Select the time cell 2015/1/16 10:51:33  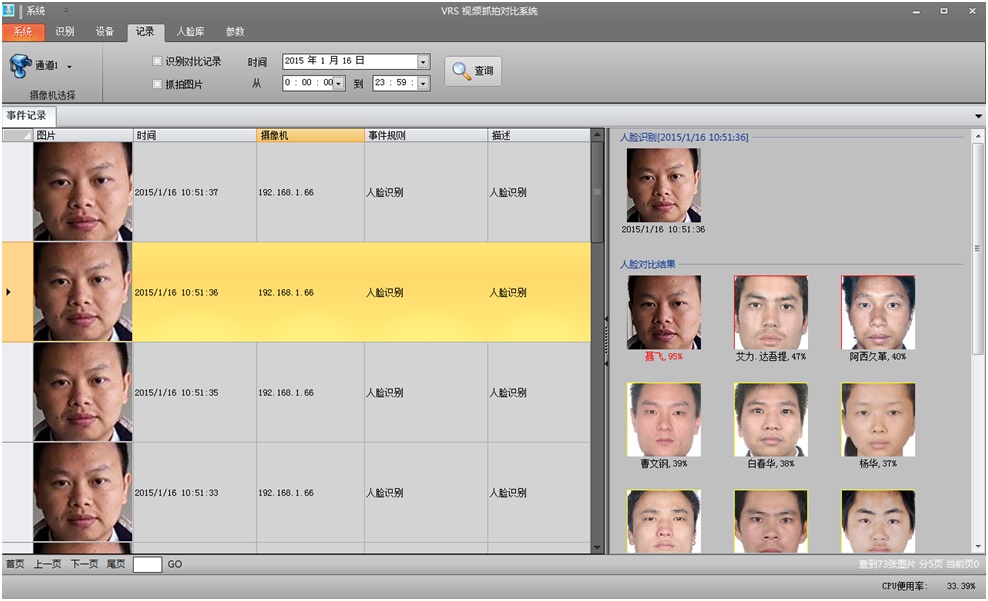coord(195,493)
